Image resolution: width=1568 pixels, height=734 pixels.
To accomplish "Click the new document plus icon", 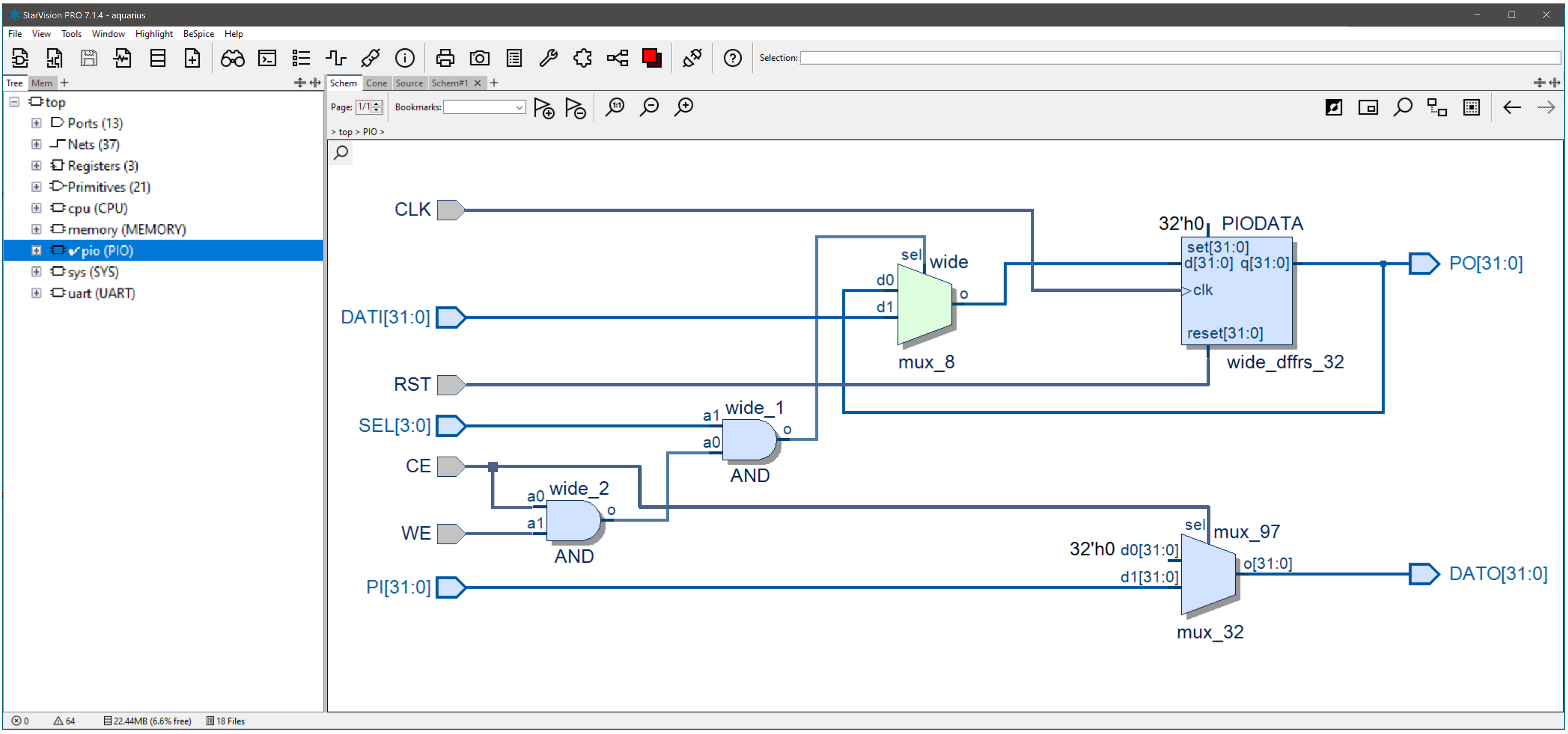I will pos(192,58).
